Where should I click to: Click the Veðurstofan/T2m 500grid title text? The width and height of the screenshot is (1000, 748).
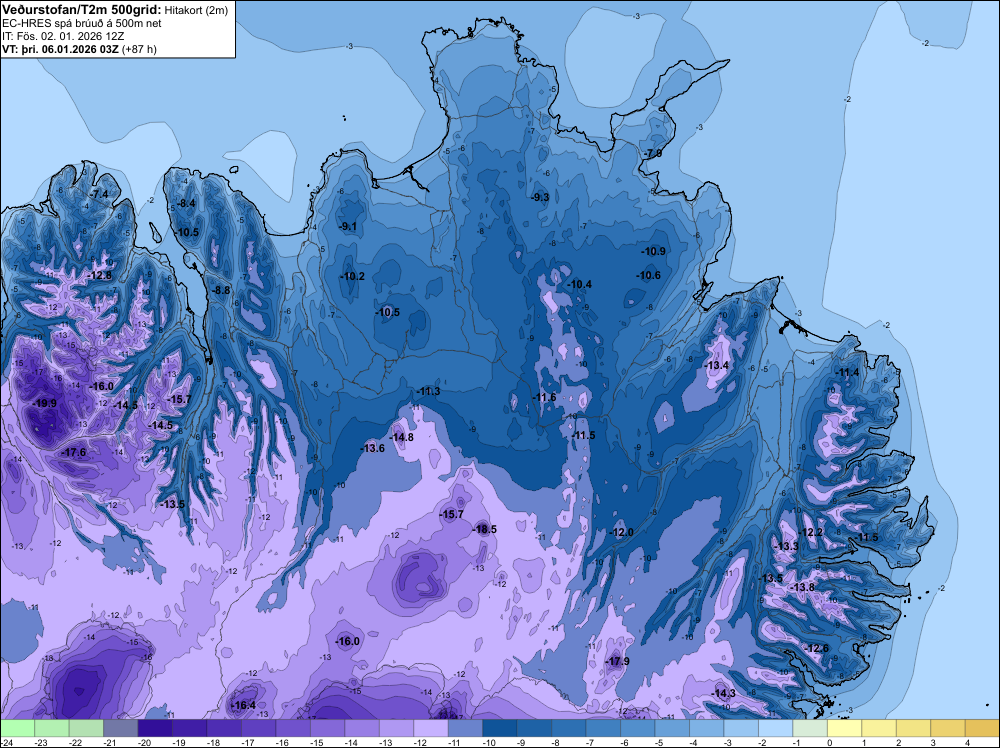[82, 10]
